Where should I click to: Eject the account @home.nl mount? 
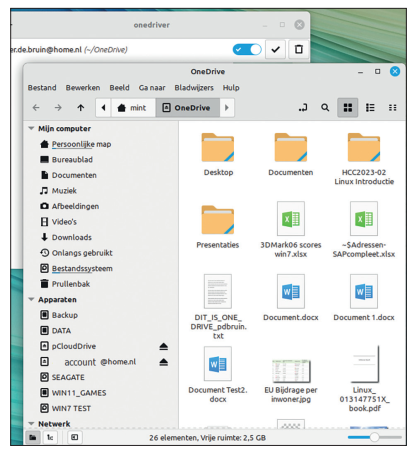(163, 362)
